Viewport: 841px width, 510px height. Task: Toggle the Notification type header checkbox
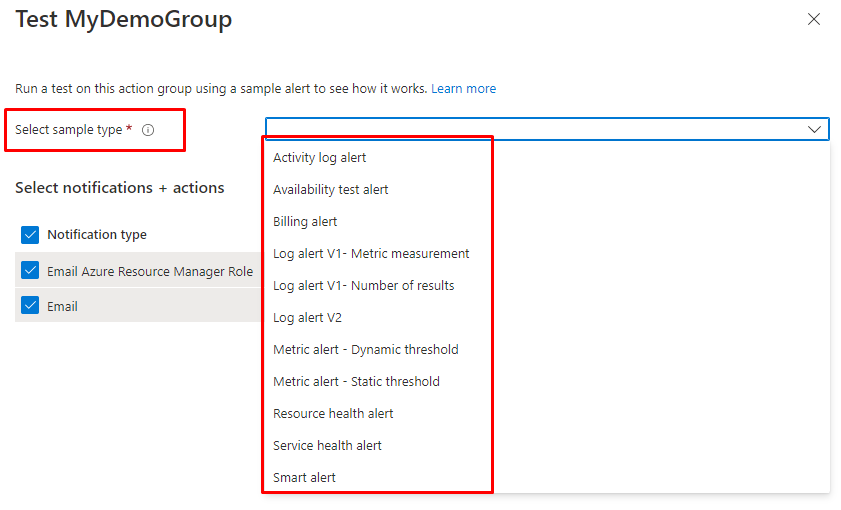[30, 235]
